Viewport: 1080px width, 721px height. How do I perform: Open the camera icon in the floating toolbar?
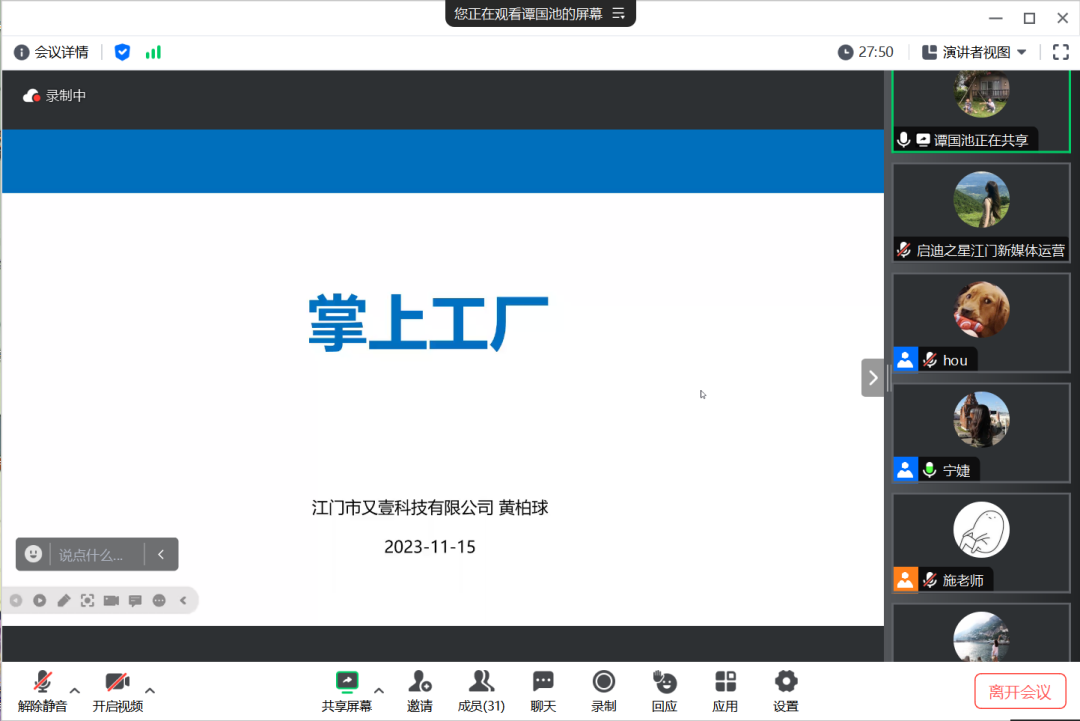tap(111, 600)
